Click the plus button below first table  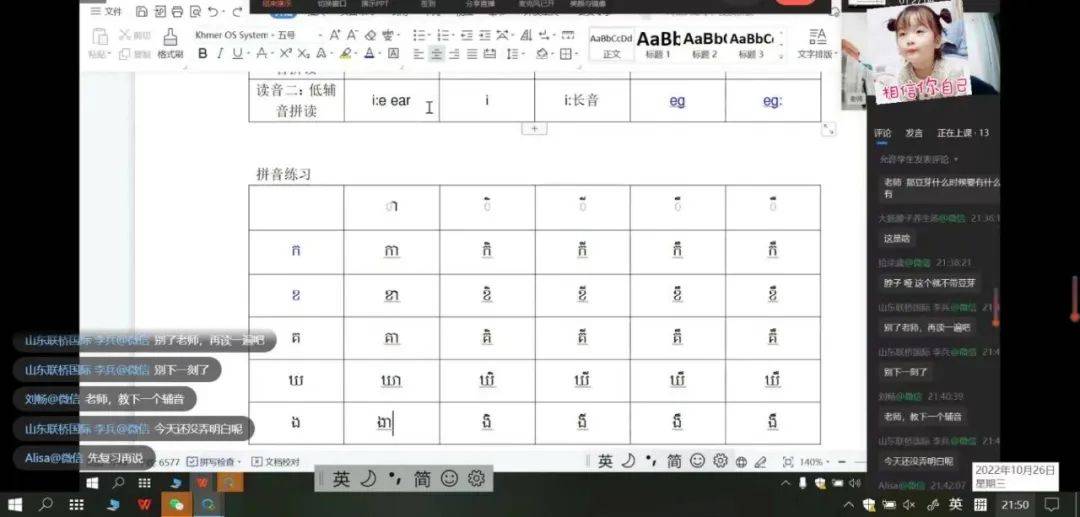(534, 129)
